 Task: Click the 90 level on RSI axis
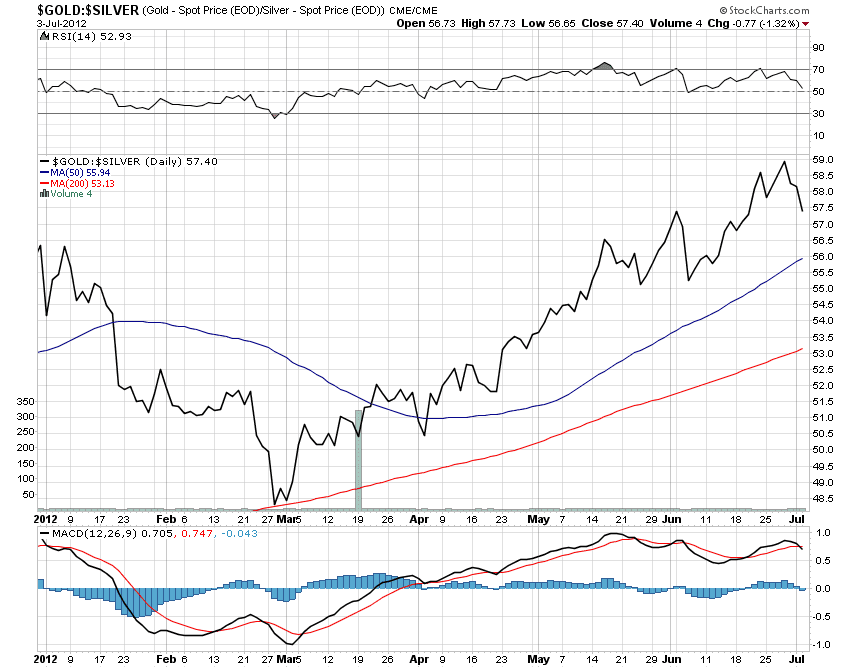pos(818,48)
